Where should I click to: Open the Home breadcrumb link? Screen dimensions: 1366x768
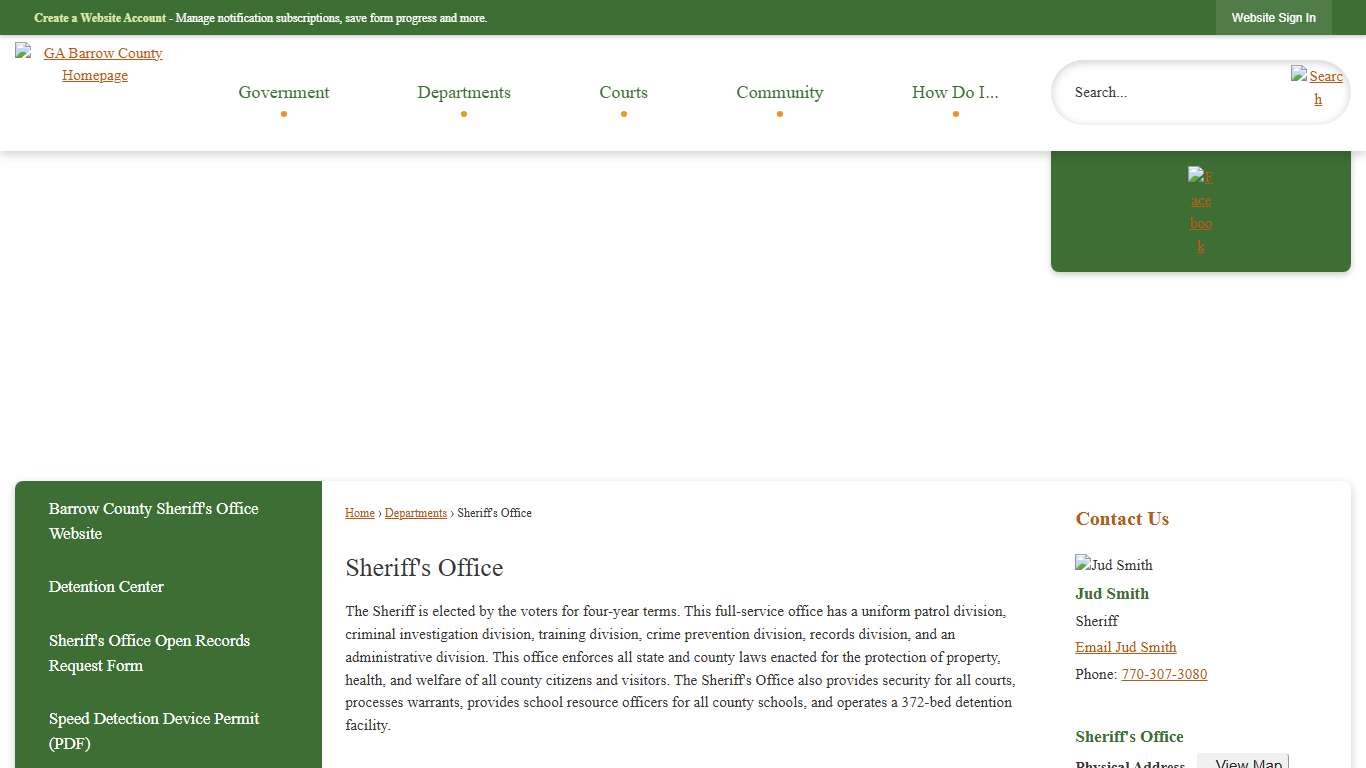359,513
